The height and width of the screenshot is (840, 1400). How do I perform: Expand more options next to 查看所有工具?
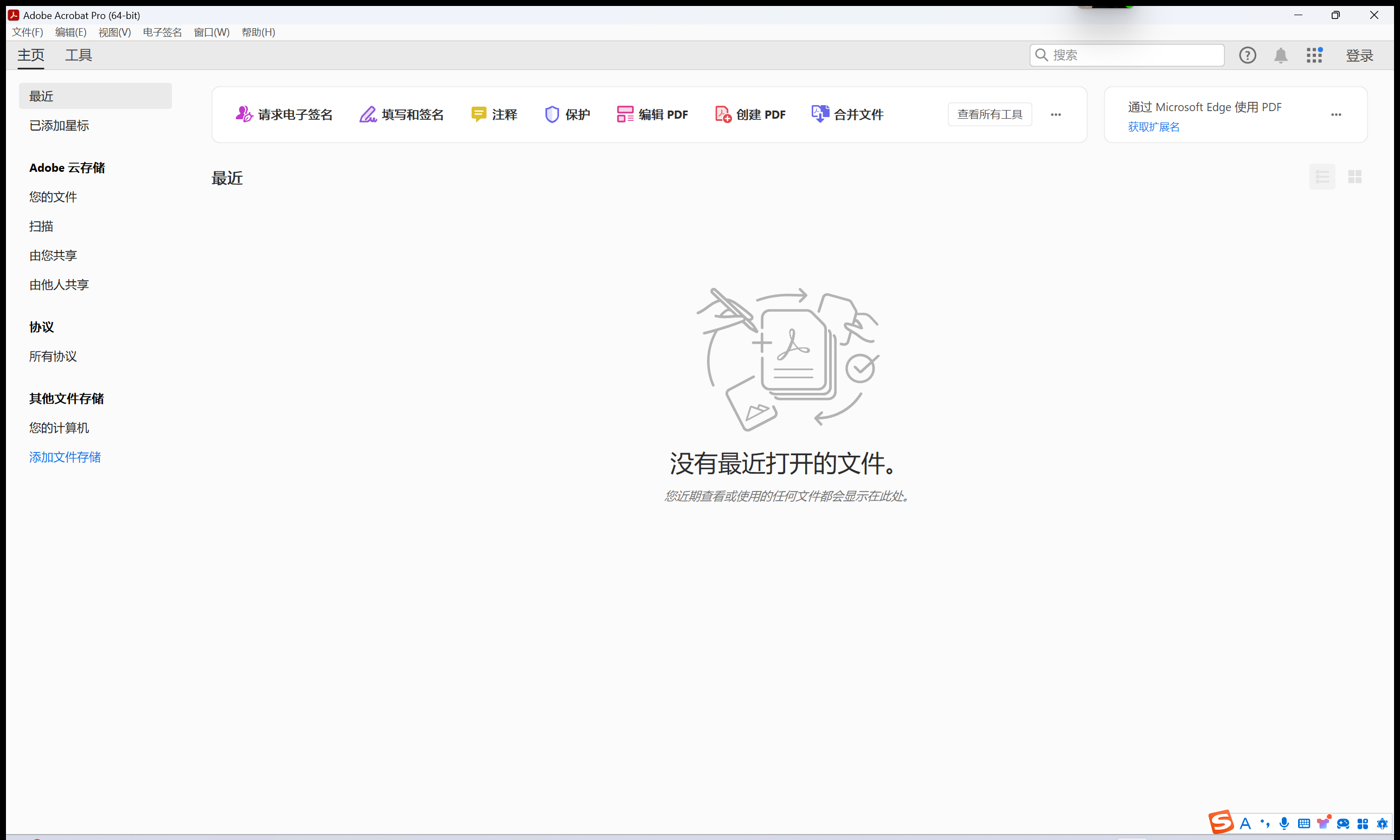coord(1056,114)
